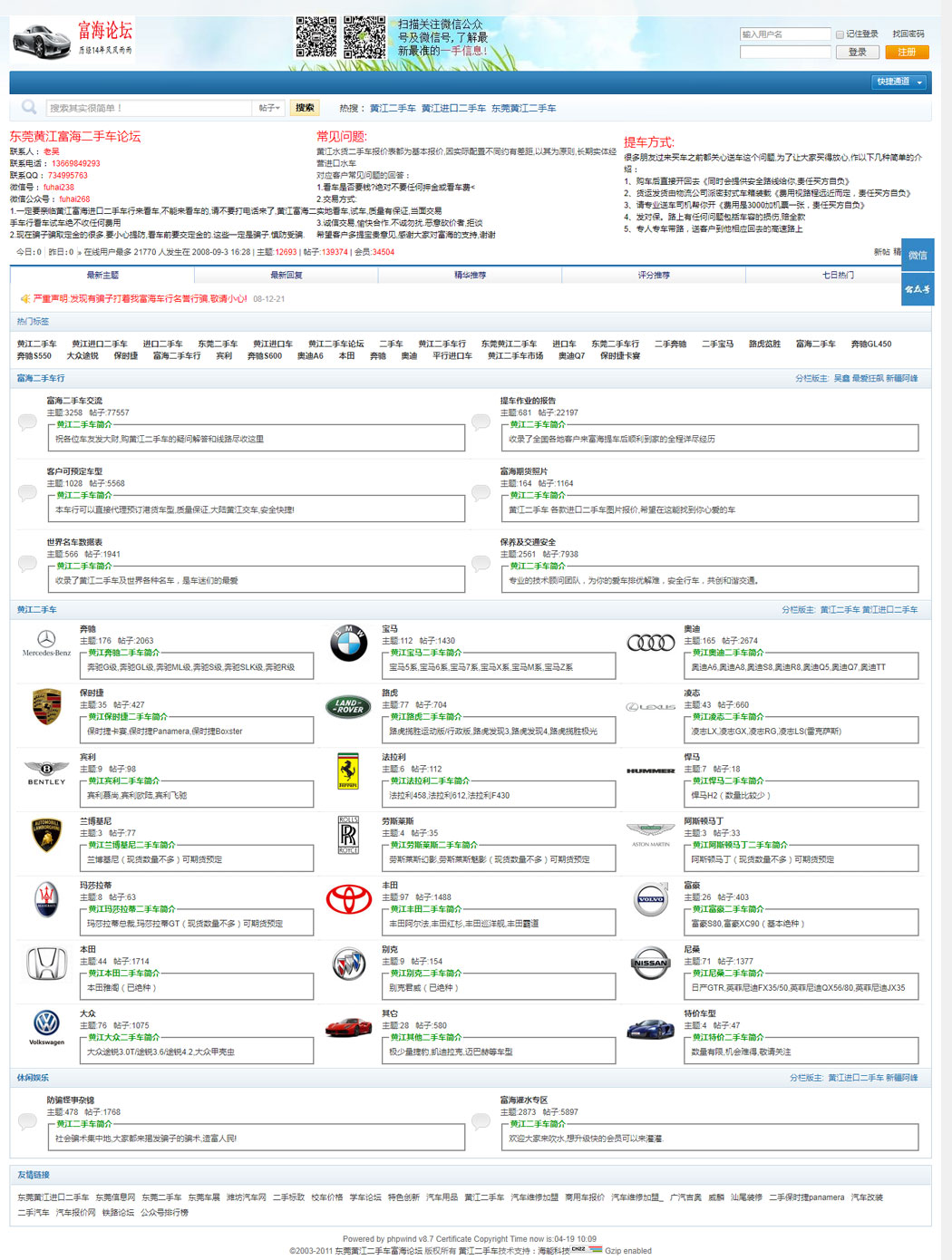Open the 富海灌水专区 forum title

524,1100
